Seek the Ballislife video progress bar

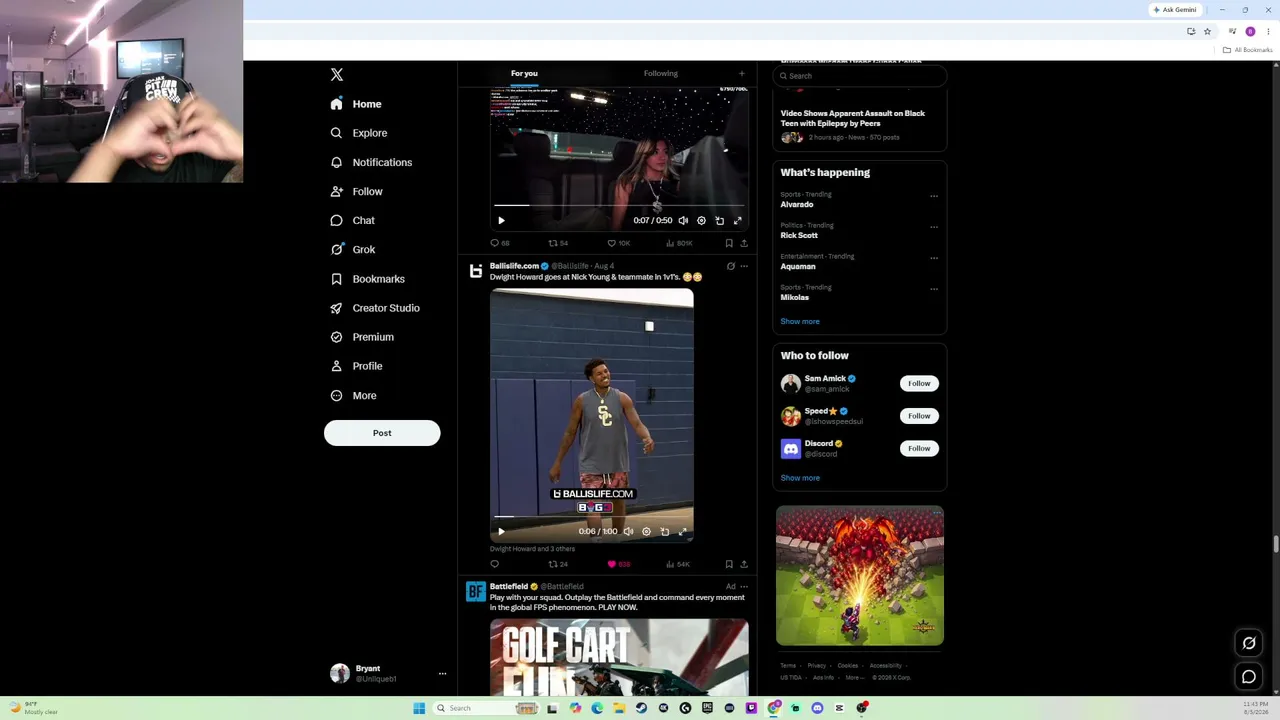(592, 517)
